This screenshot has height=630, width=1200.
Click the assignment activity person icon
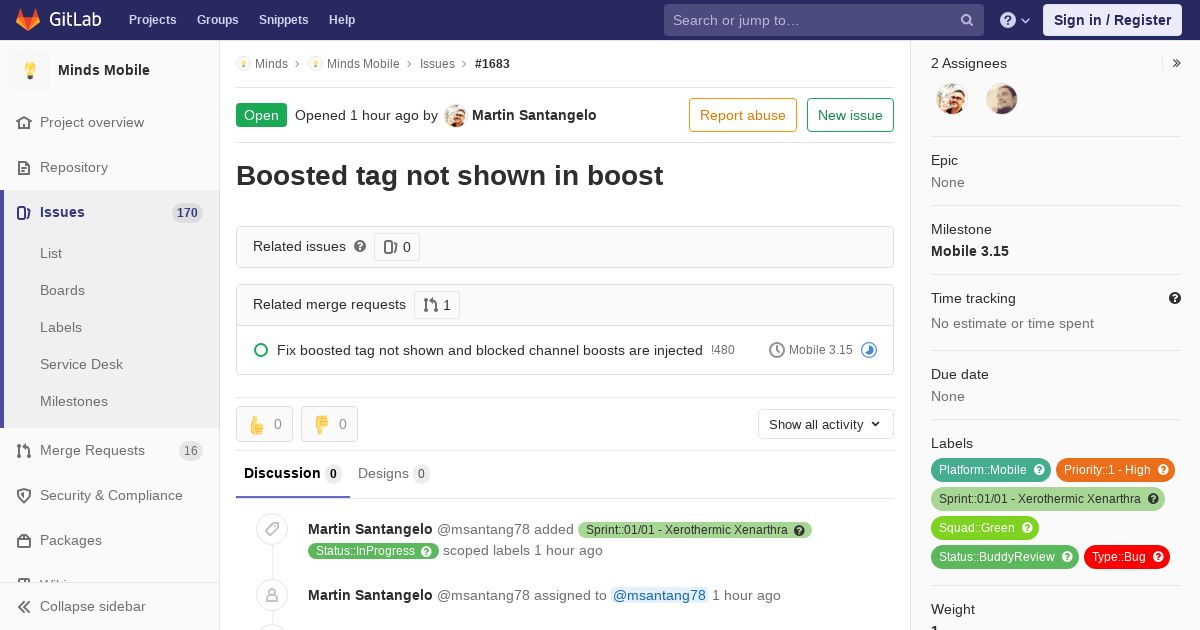click(x=272, y=595)
